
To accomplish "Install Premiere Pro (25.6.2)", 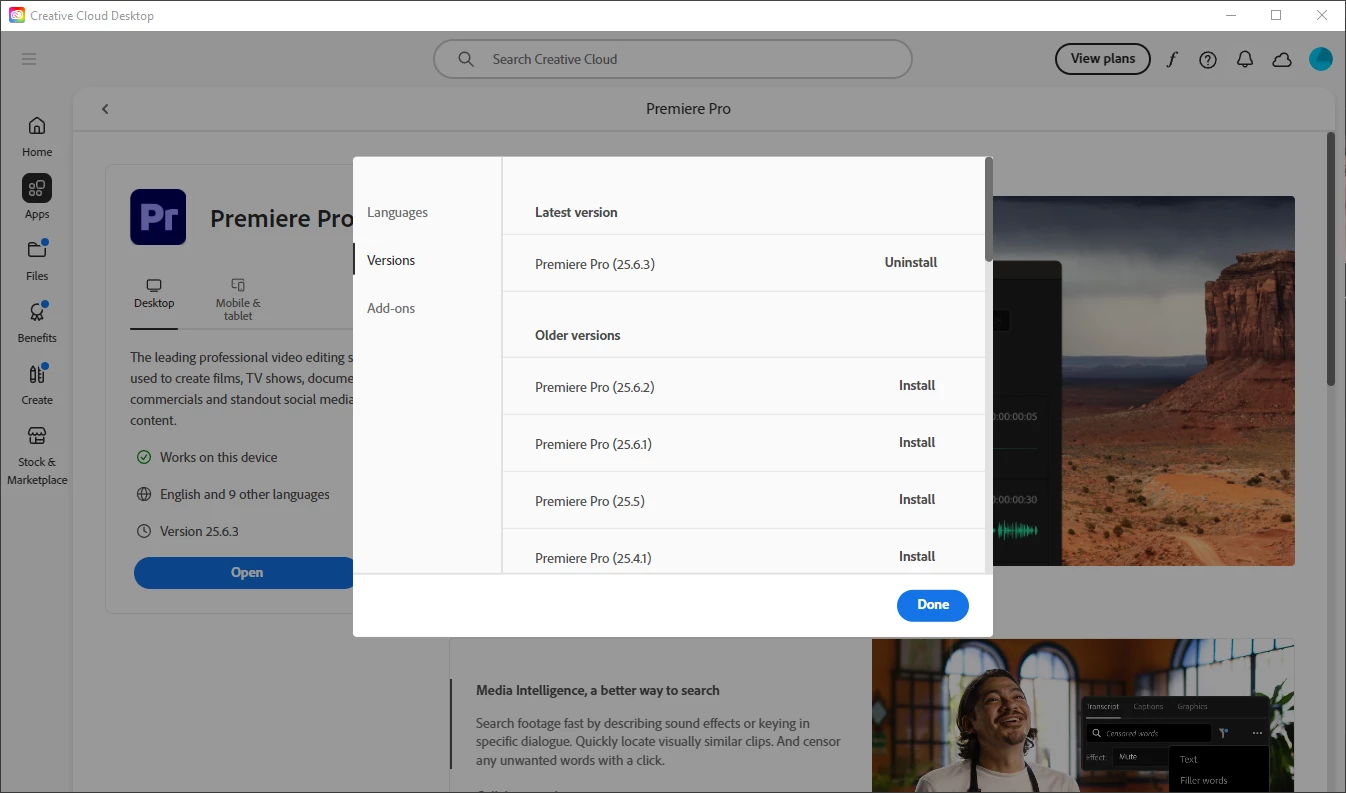I will (x=917, y=386).
